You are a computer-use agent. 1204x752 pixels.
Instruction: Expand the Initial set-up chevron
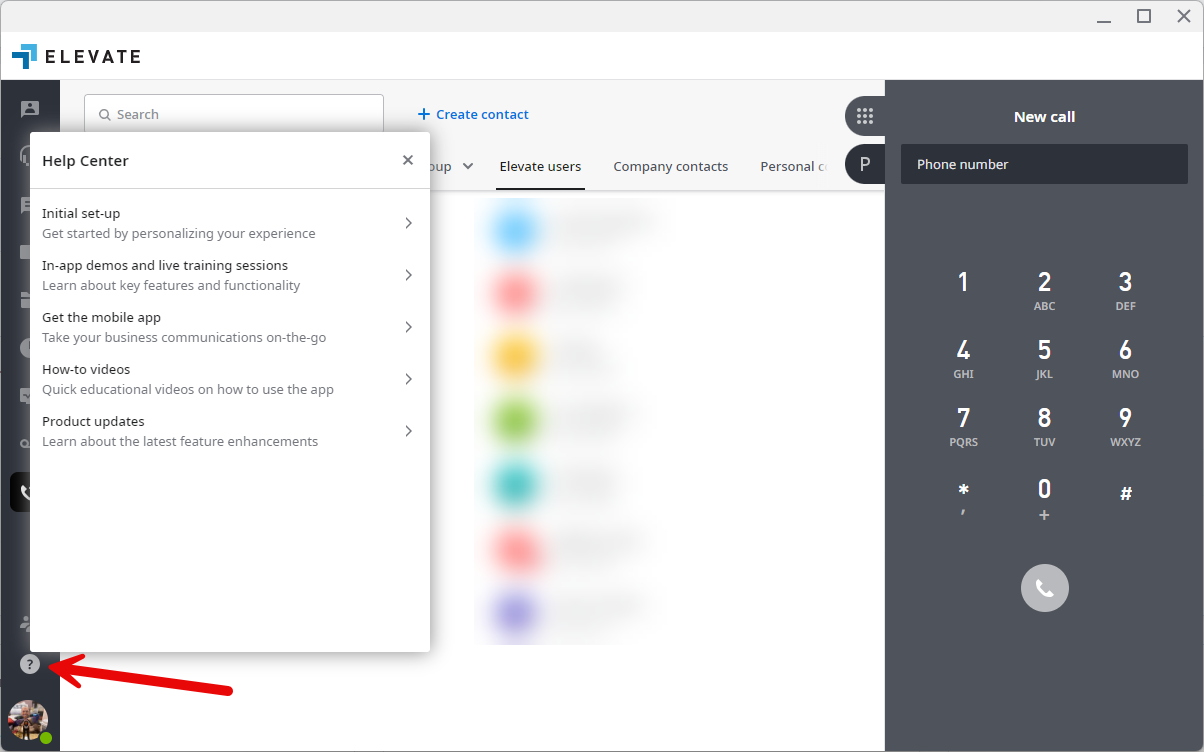(x=408, y=223)
